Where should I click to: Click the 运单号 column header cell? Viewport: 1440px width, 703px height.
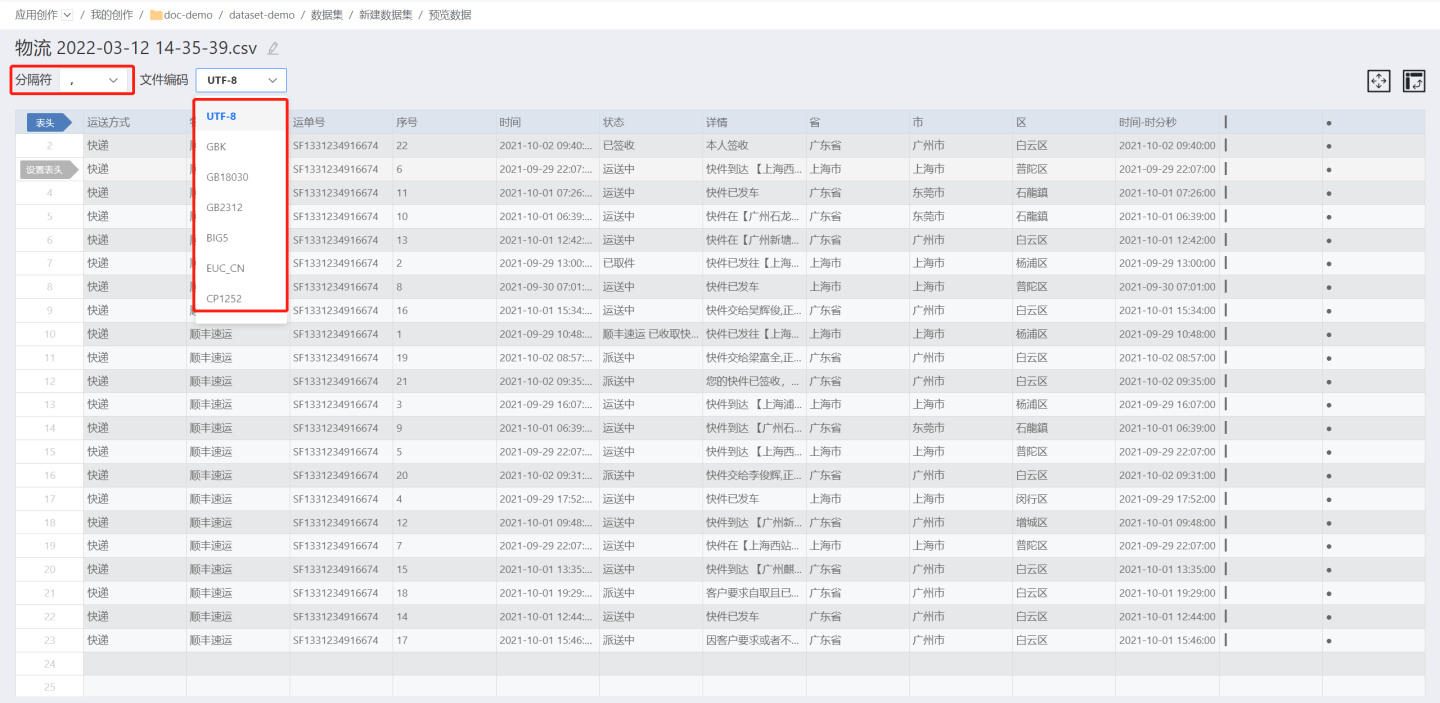pyautogui.click(x=309, y=122)
